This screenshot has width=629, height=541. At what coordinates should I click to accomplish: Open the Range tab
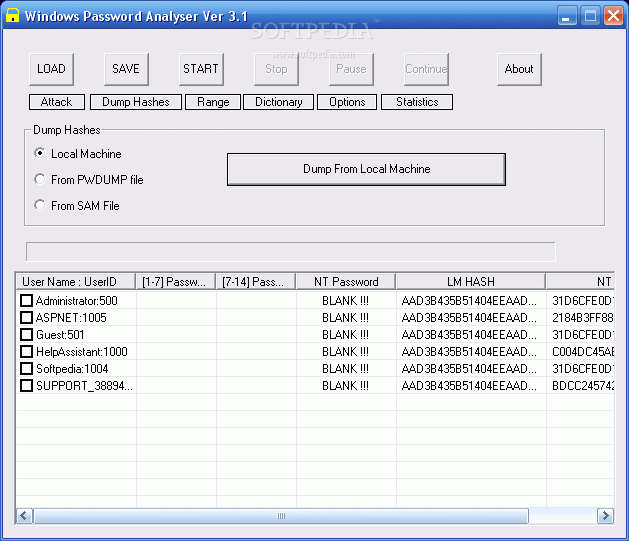pos(213,102)
